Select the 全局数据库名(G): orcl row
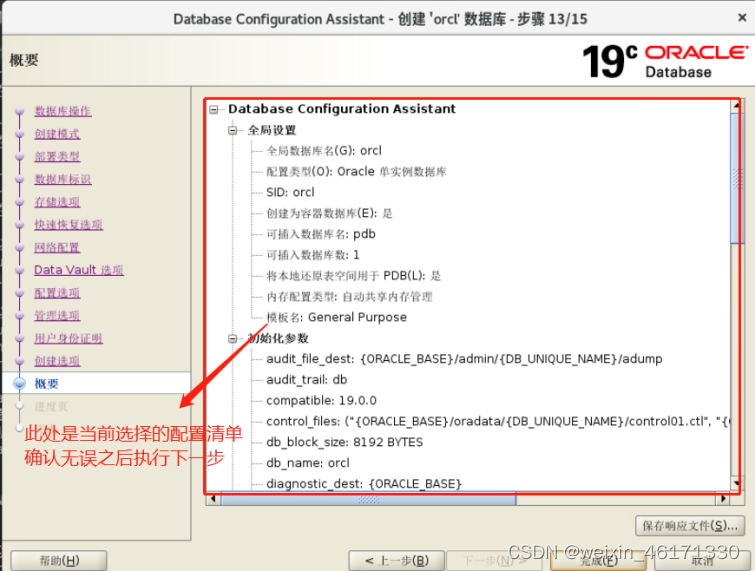The width and height of the screenshot is (755, 571). (x=324, y=151)
